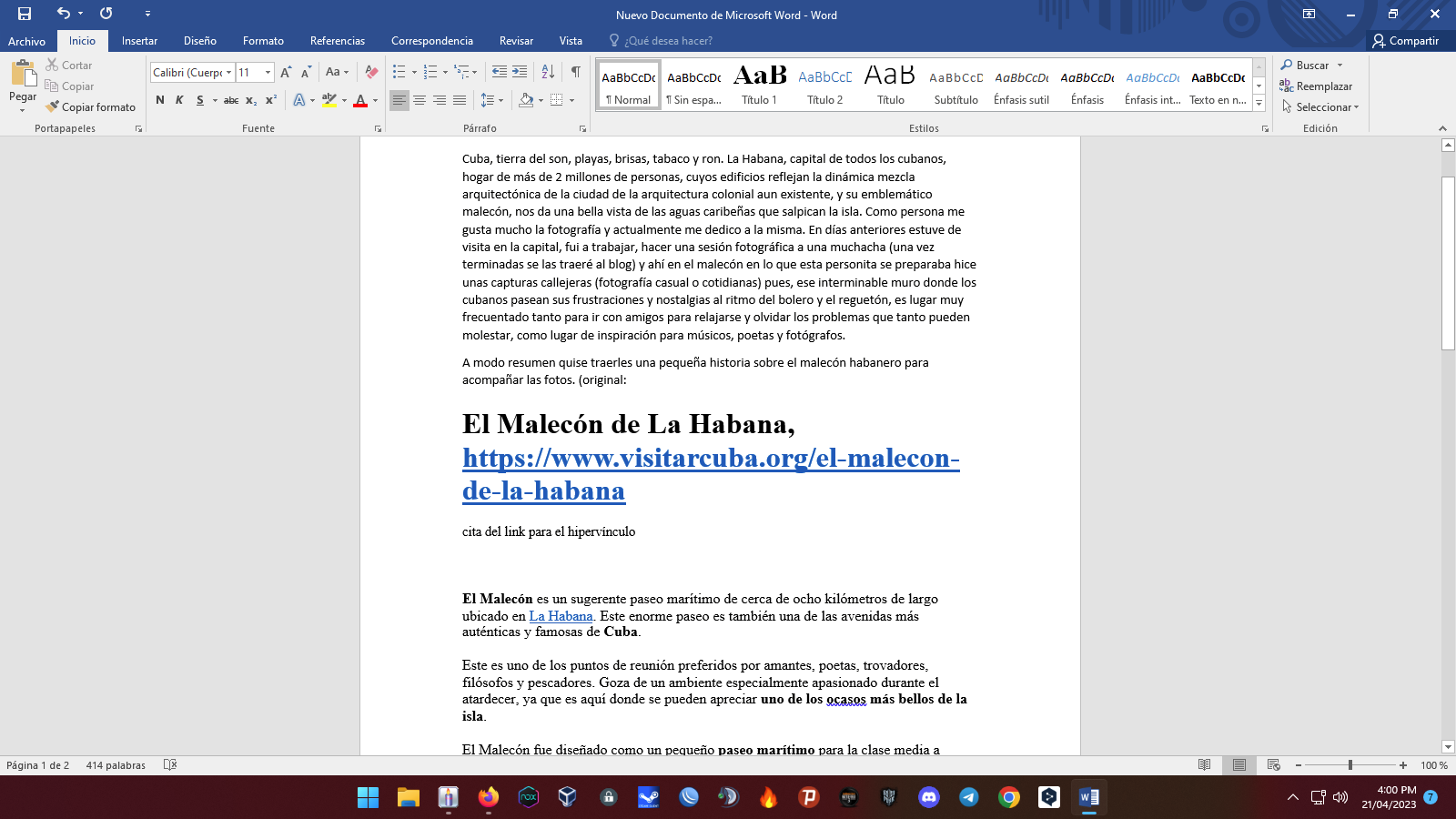The image size is (1456, 819).
Task: Toggle Print Layout view
Action: [1239, 765]
